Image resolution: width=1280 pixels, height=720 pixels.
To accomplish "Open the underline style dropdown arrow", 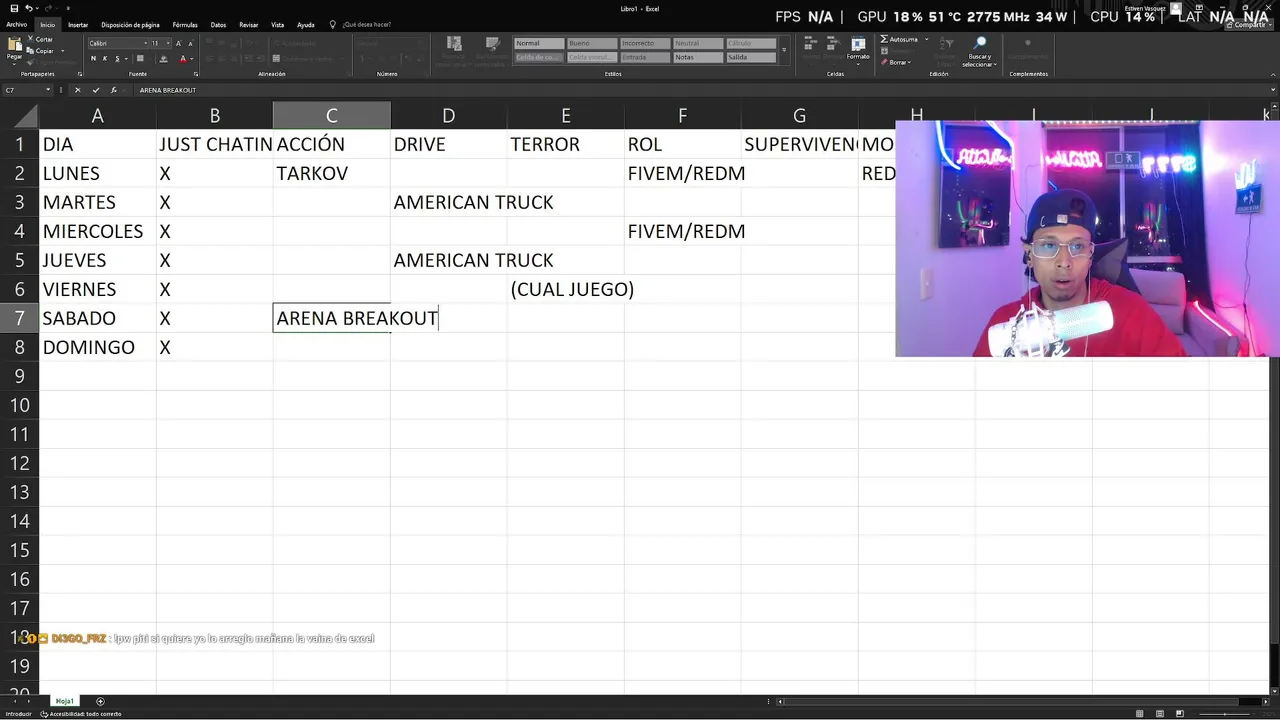I will (125, 59).
